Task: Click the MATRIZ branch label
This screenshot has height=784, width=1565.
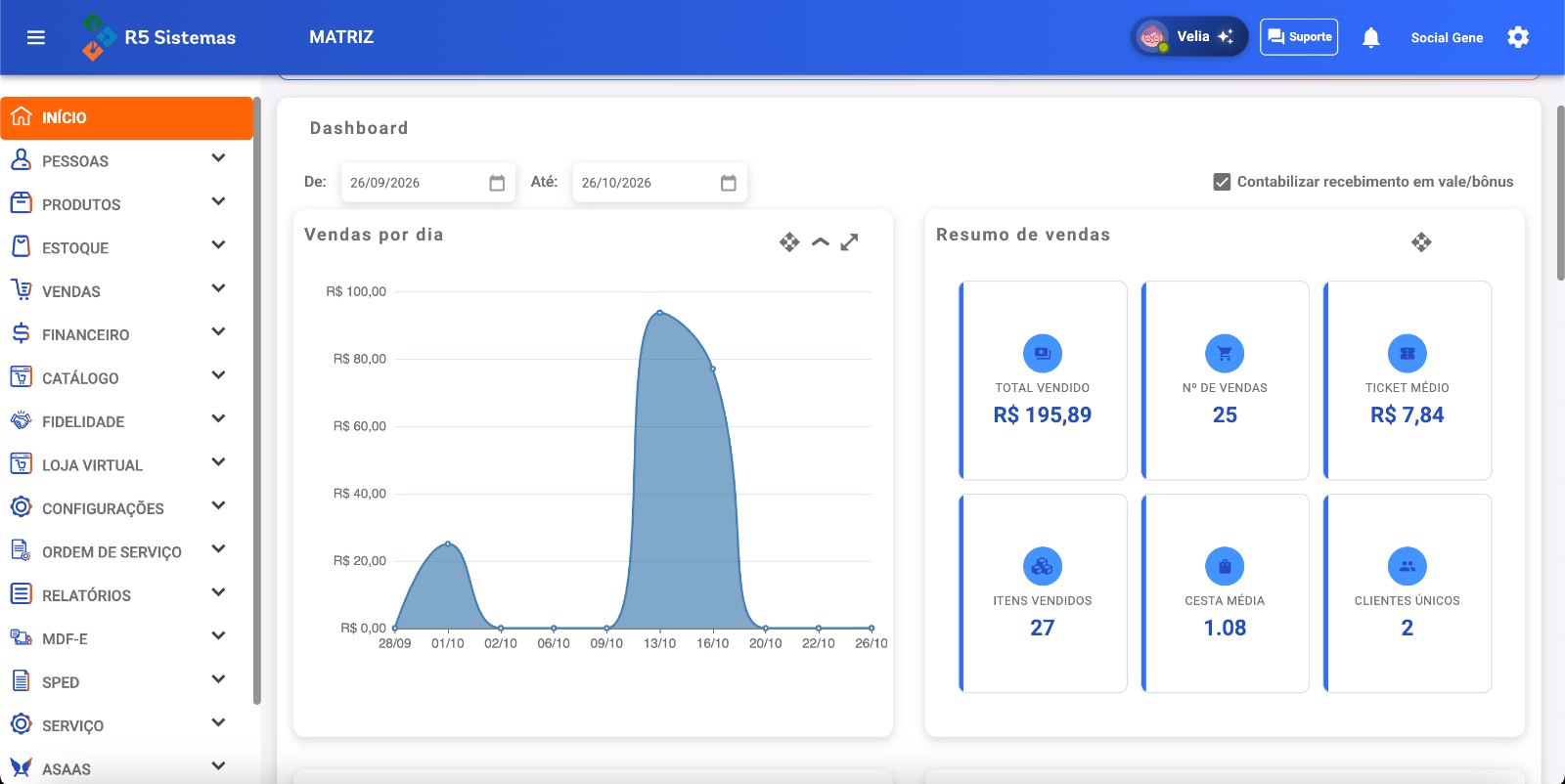Action: 341,37
